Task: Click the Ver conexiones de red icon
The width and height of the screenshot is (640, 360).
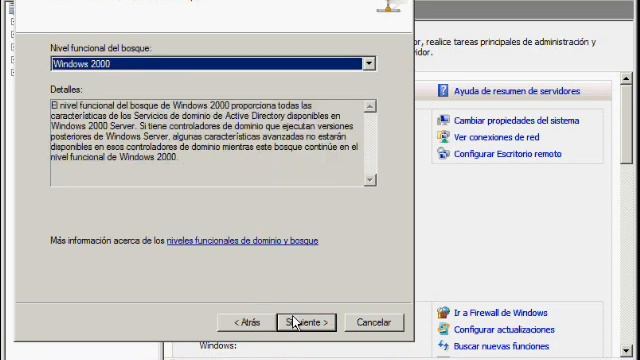Action: 443,137
